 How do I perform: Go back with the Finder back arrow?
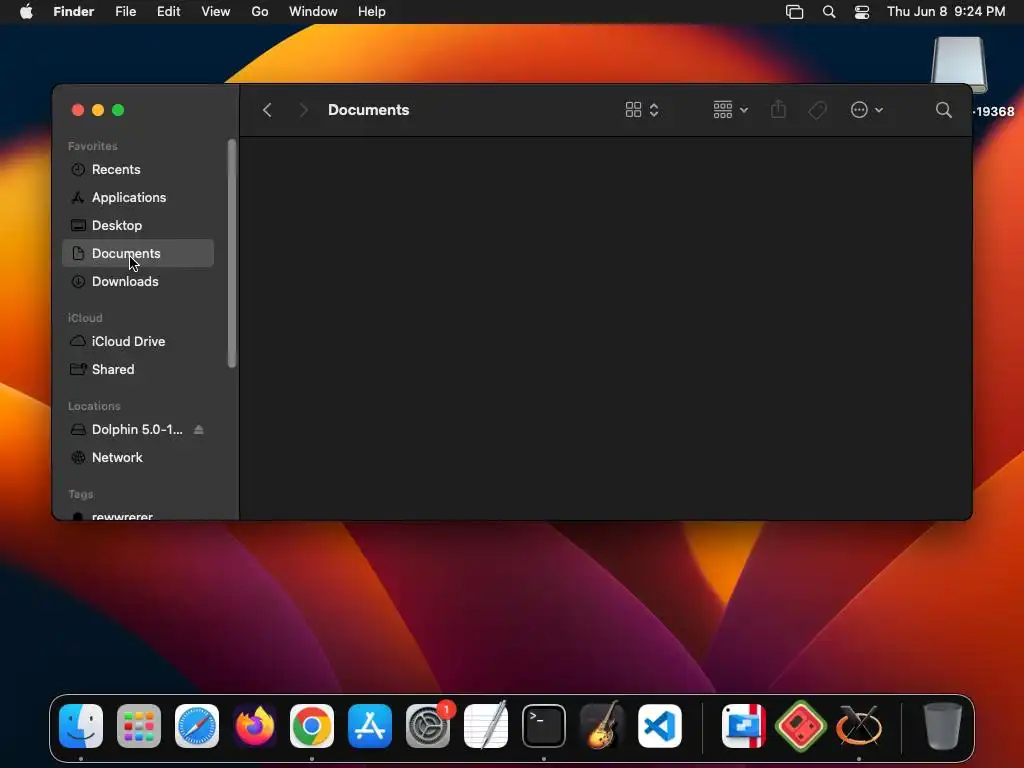(267, 110)
